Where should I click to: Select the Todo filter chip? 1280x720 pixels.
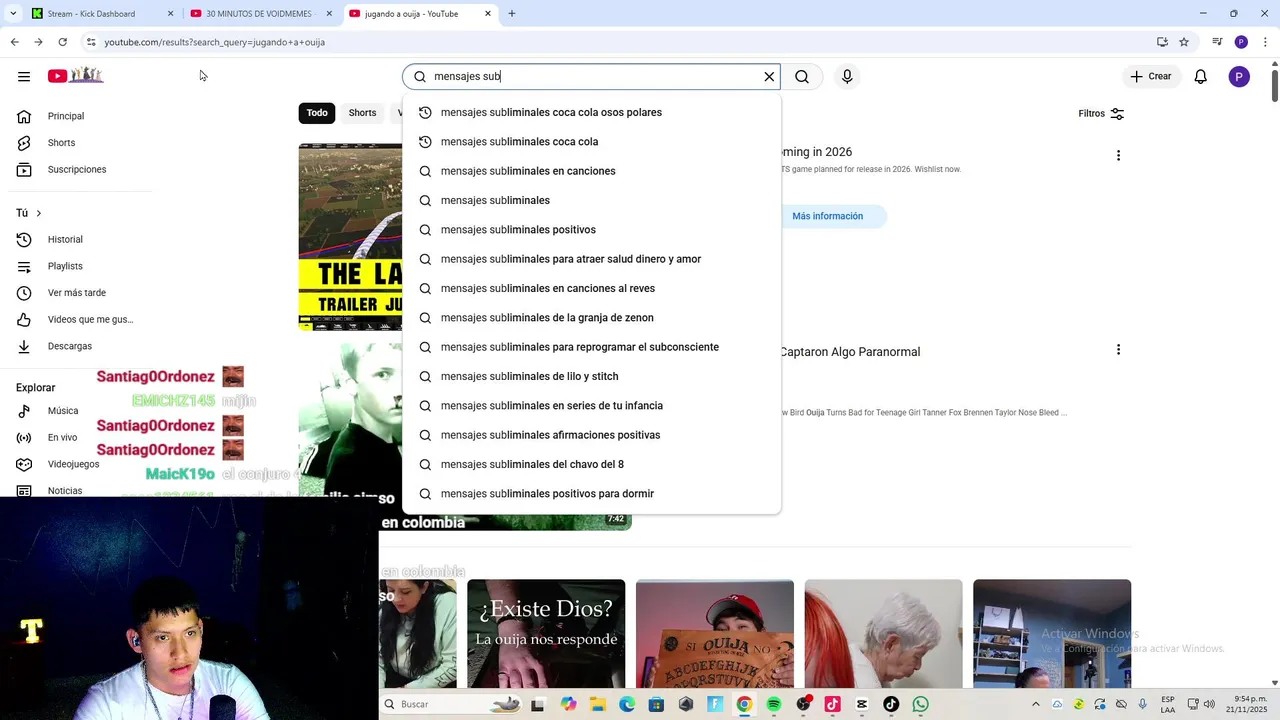pyautogui.click(x=317, y=113)
